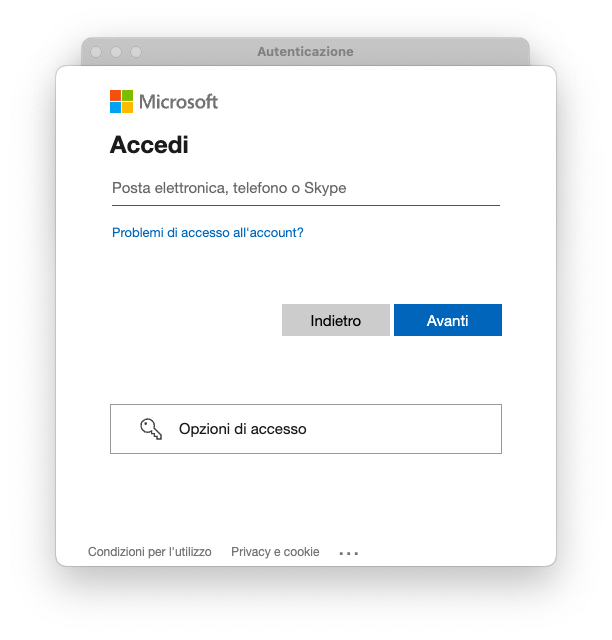Open Condizioni per l'utilizzo link

coord(150,552)
